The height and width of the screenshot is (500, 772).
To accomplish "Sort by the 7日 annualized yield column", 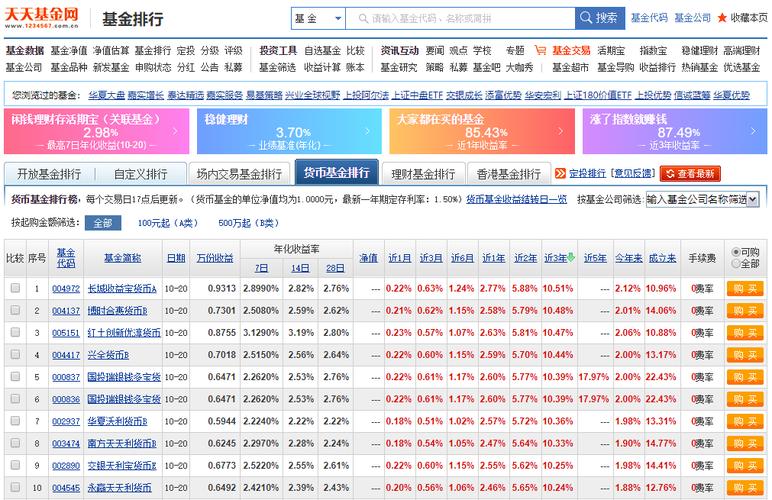I will click(x=261, y=268).
